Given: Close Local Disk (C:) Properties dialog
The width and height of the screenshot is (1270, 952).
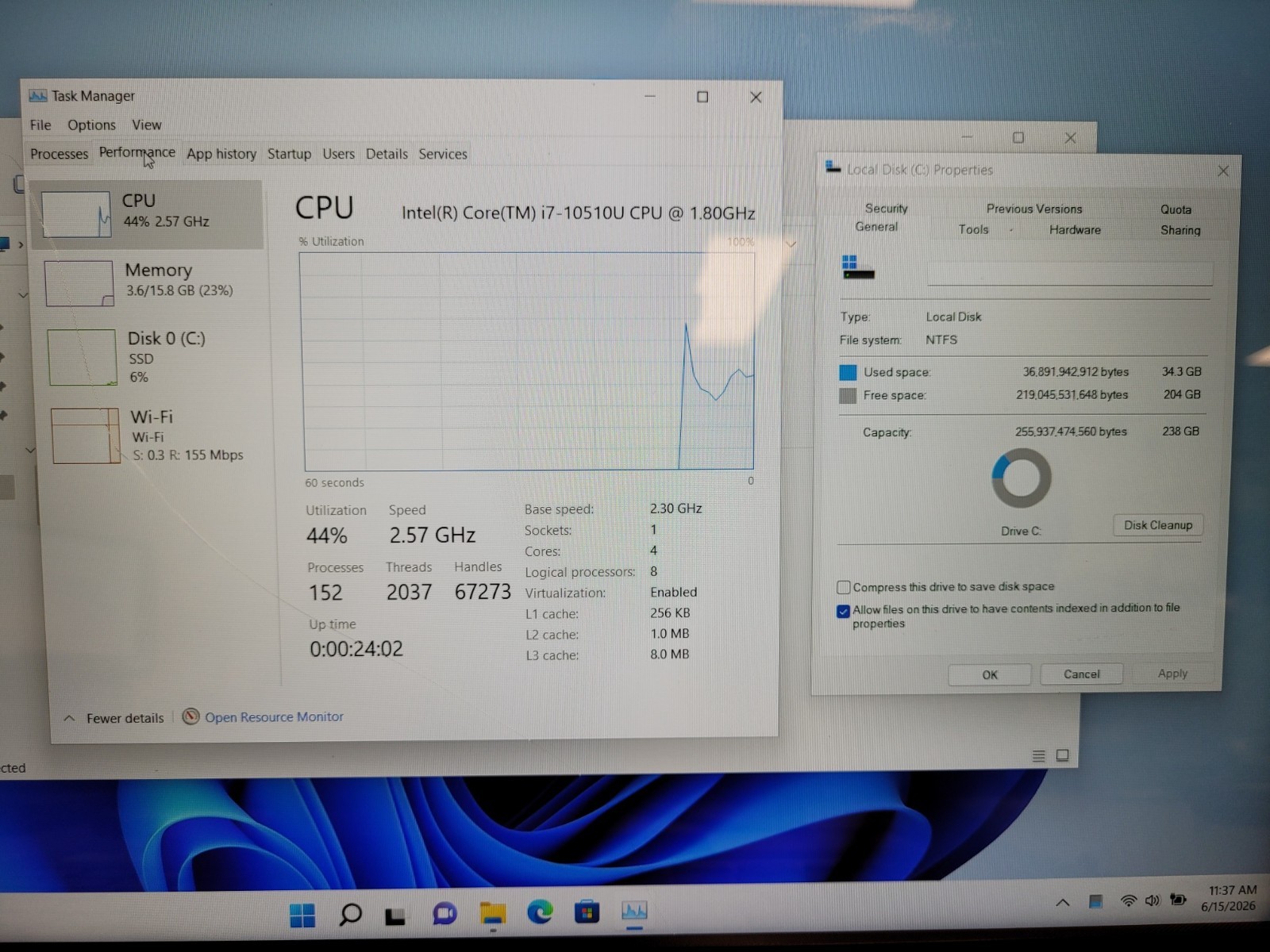Looking at the screenshot, I should click(x=1223, y=171).
